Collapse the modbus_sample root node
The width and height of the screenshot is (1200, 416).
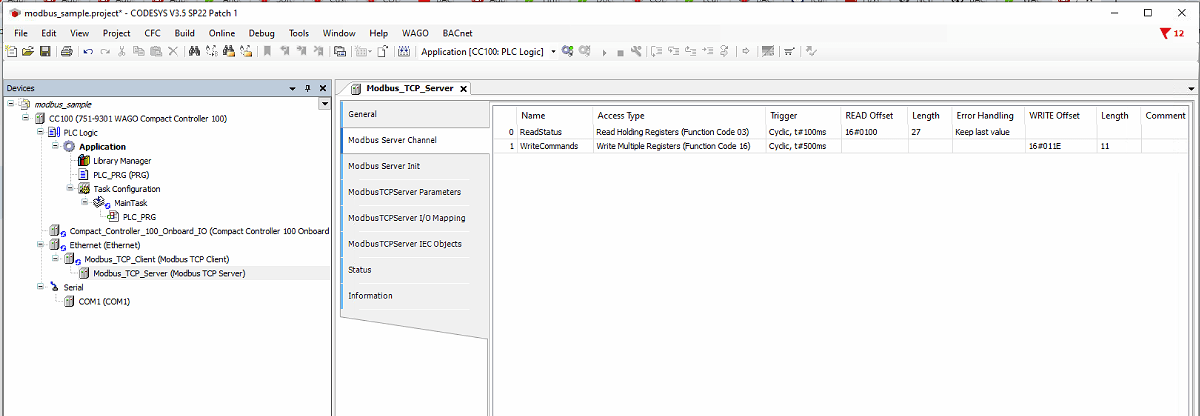(11, 103)
